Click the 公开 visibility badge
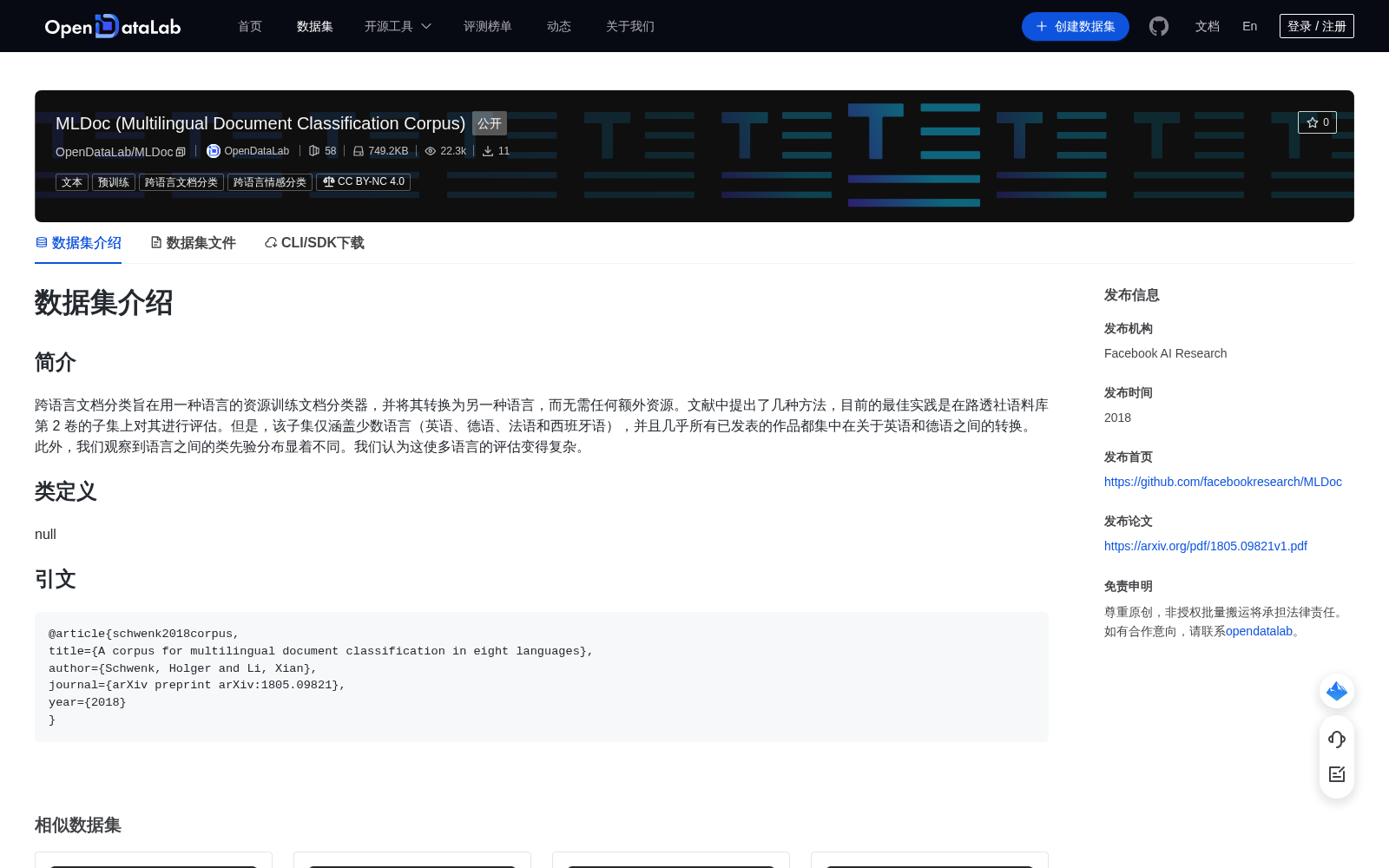 [490, 123]
